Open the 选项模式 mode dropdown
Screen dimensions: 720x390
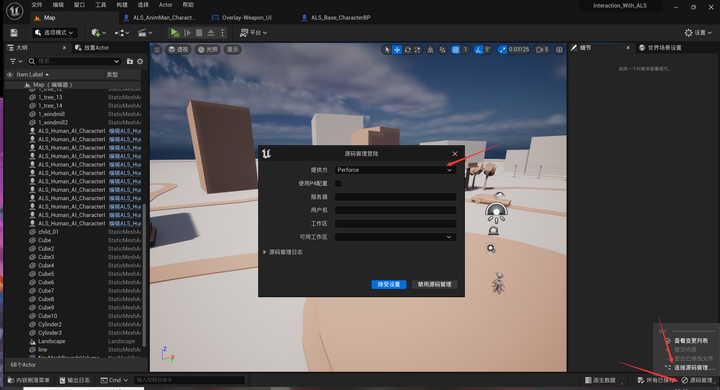point(54,33)
